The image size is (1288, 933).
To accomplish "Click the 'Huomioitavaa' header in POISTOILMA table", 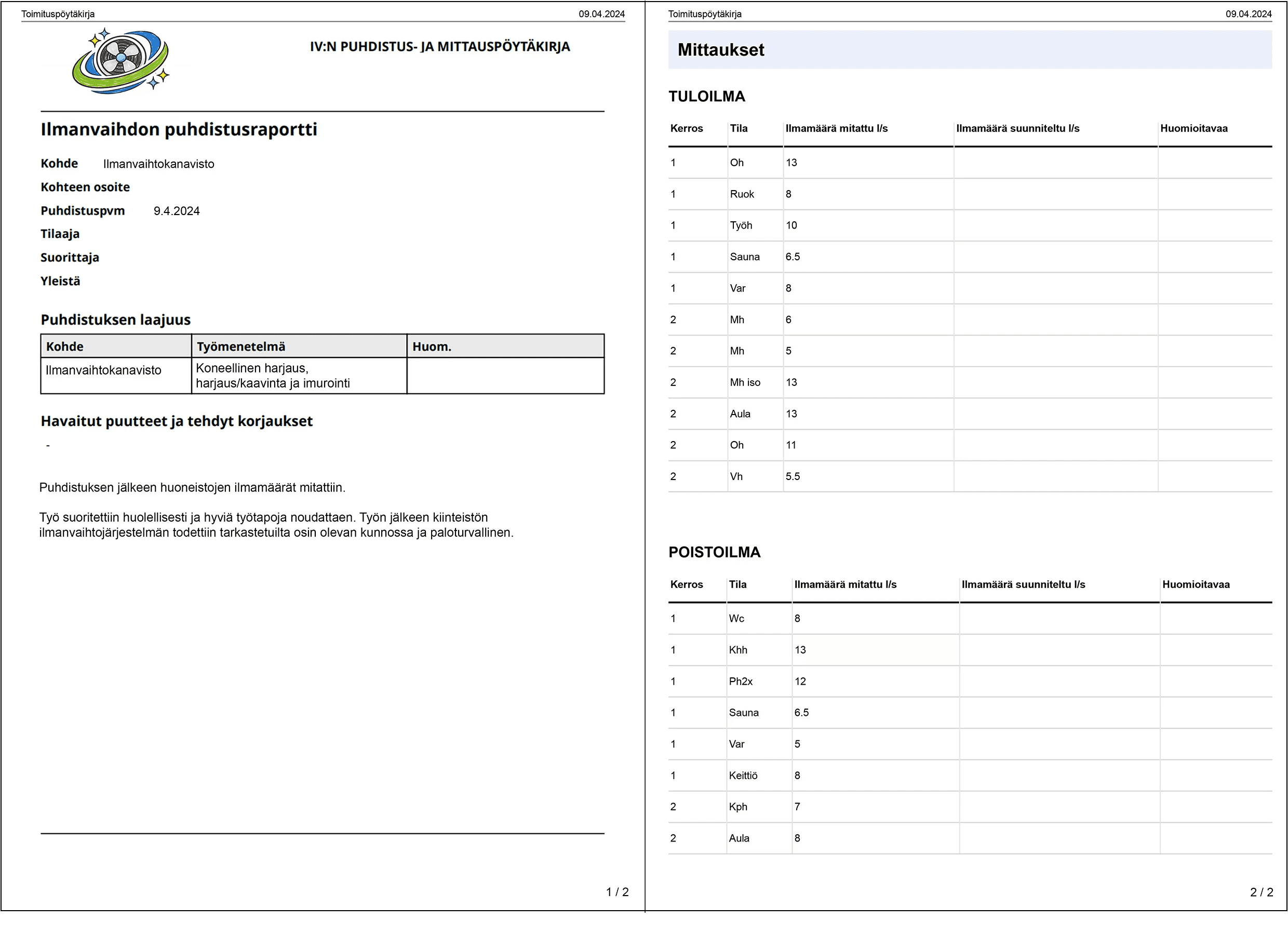I will pos(1196,585).
